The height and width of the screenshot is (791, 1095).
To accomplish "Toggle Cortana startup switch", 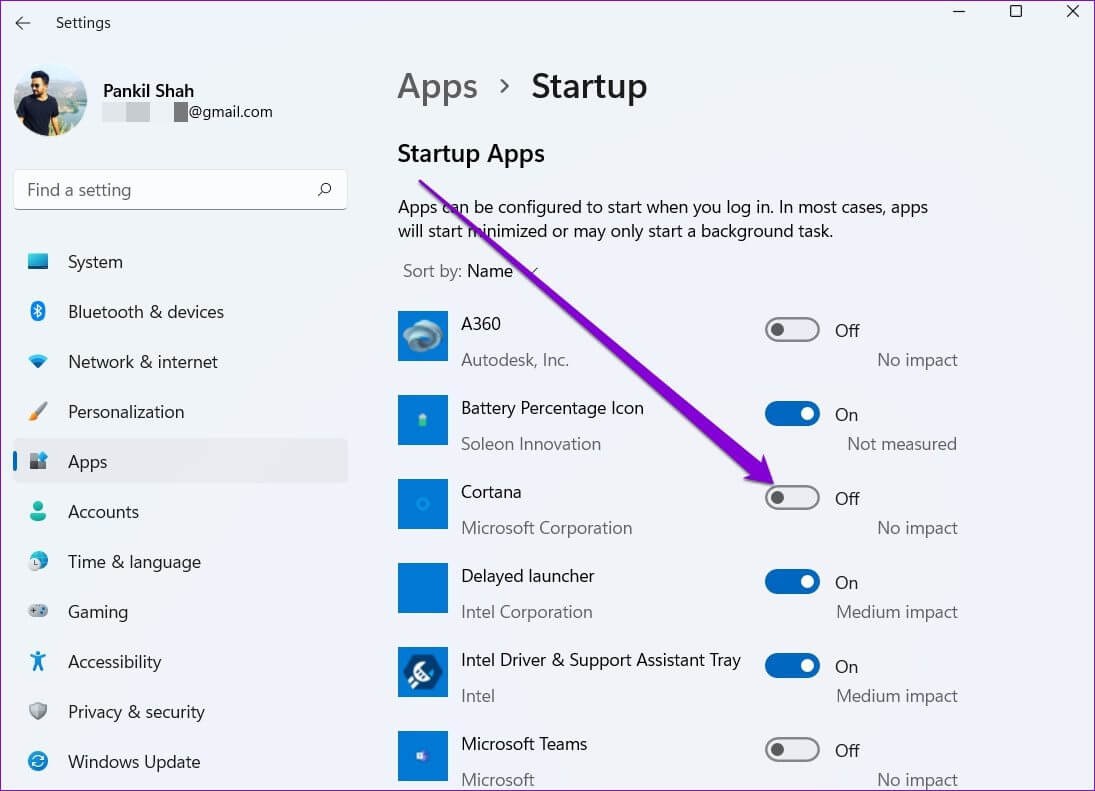I will pyautogui.click(x=792, y=498).
